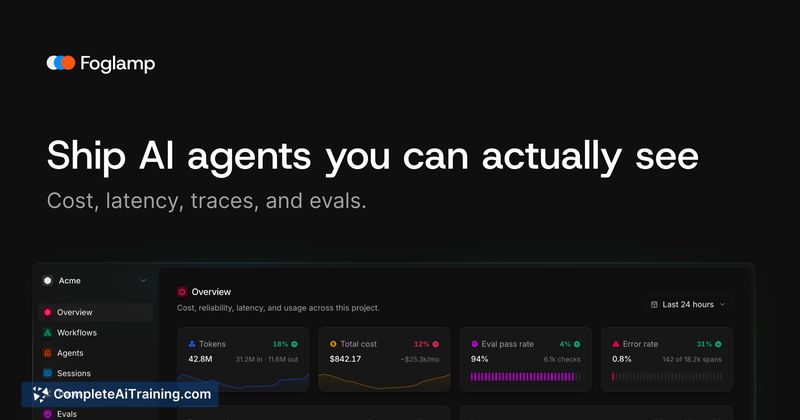
Task: Click the Foglamp brand name text
Action: pyautogui.click(x=118, y=64)
